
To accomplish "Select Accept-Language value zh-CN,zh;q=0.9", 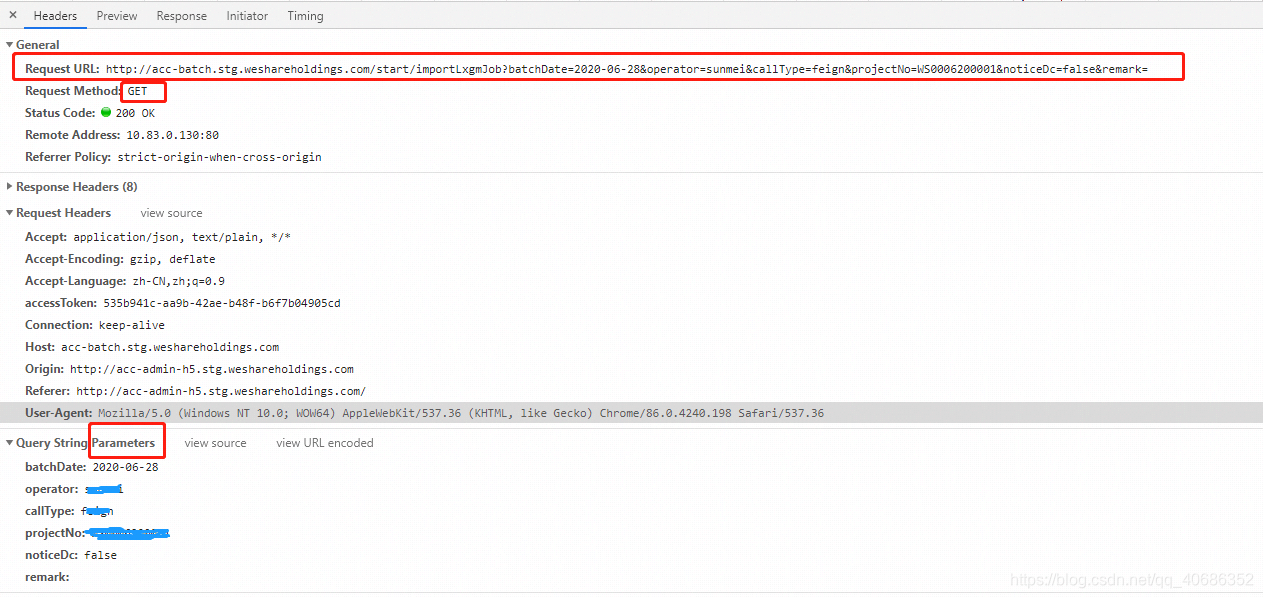I will 179,281.
